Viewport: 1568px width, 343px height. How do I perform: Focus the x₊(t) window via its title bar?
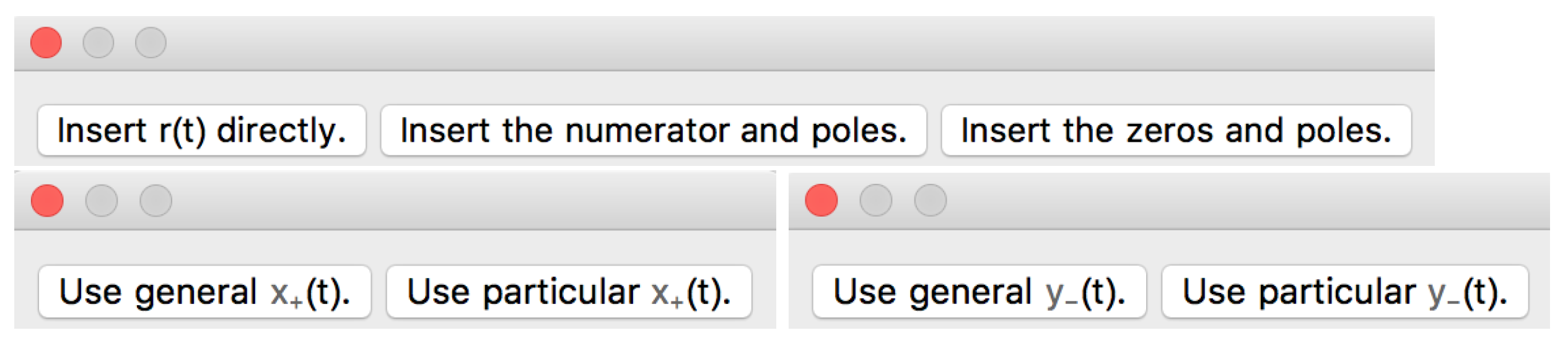[465, 201]
